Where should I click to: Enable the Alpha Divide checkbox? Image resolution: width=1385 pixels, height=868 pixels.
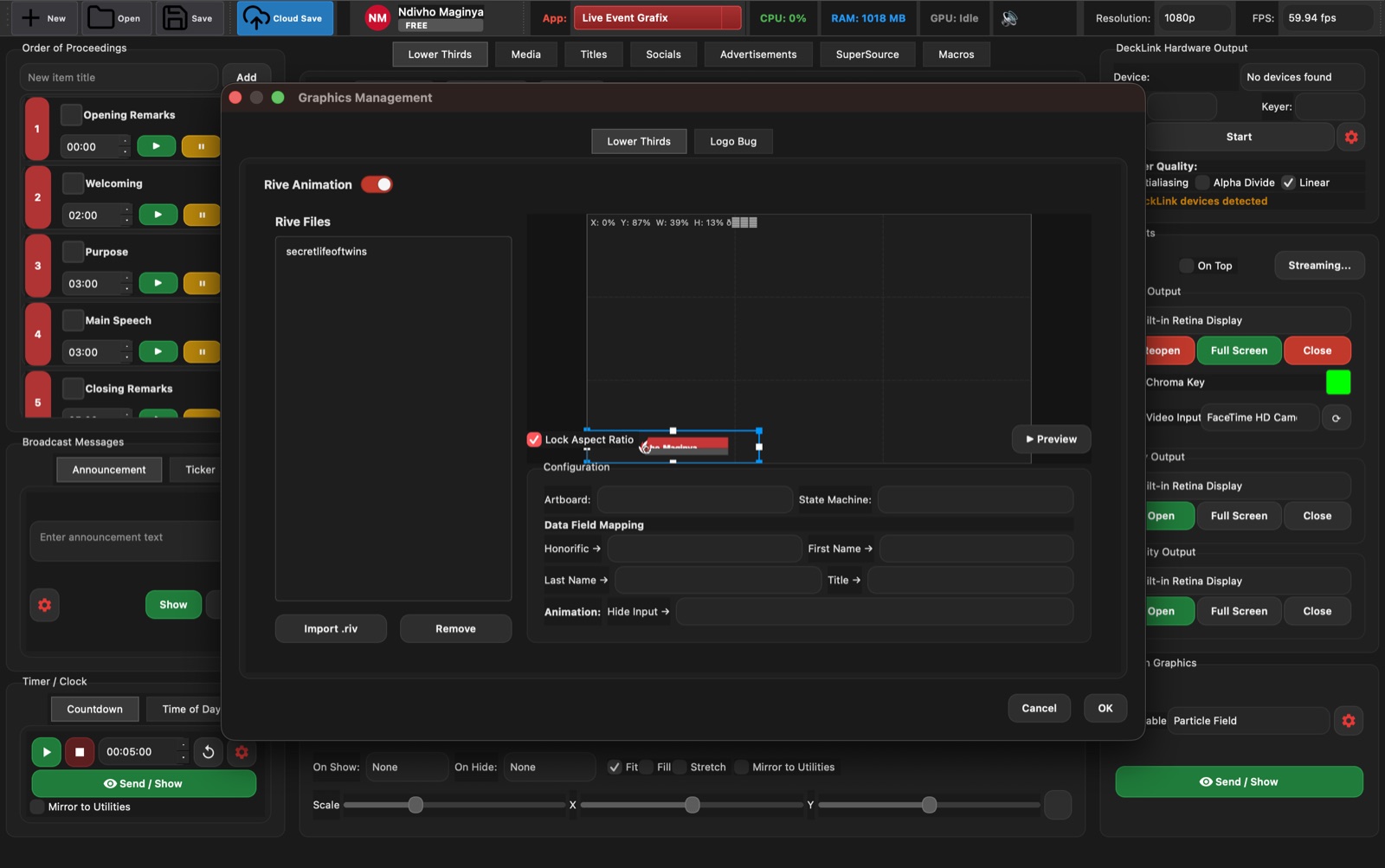(1202, 183)
